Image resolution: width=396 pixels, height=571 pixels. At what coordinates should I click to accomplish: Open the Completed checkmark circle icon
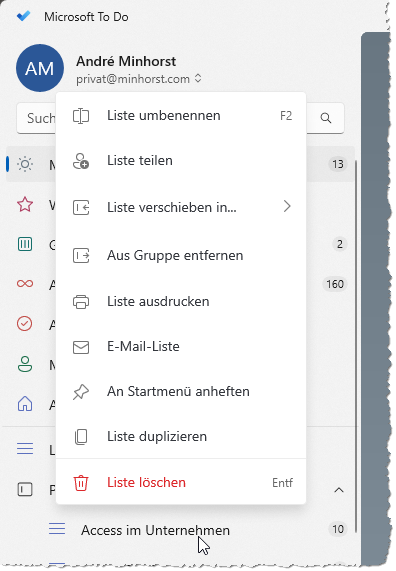pyautogui.click(x=25, y=324)
